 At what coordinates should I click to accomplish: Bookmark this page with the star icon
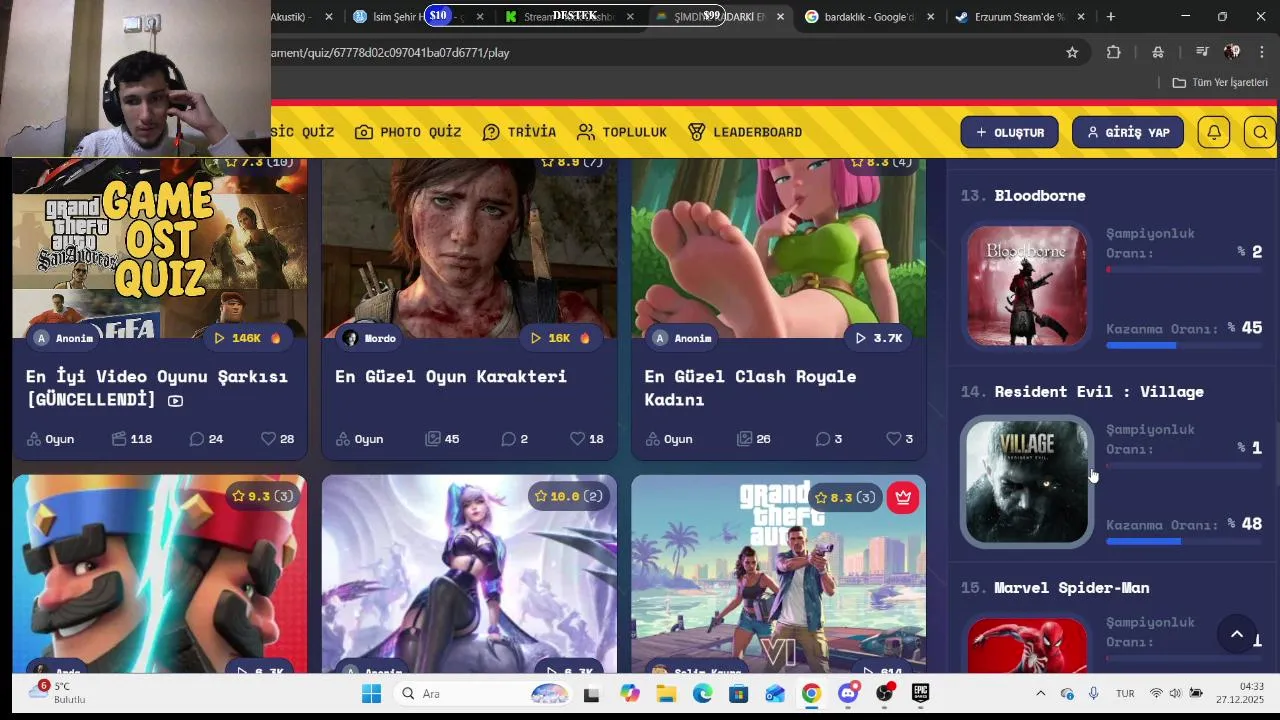1072,52
